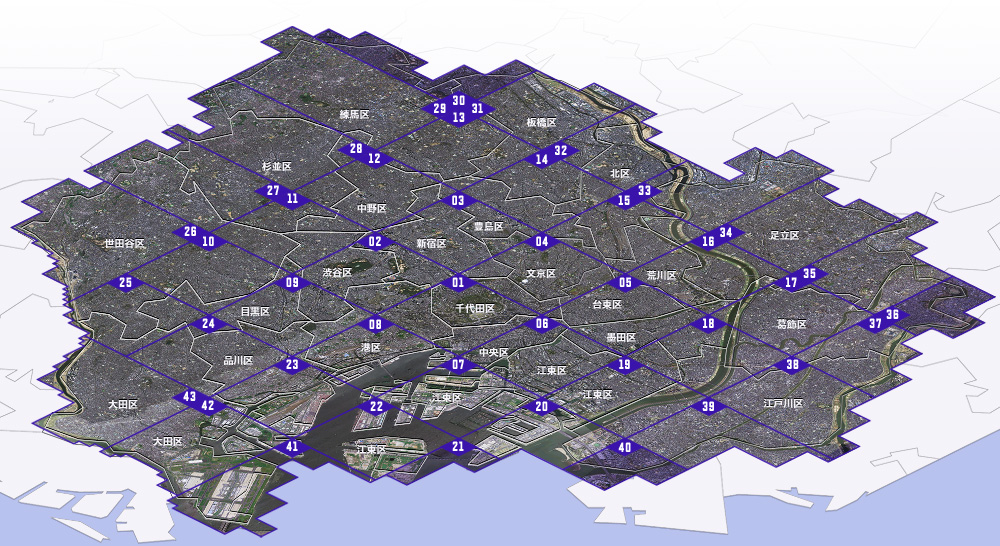
Task: Click tile number 32
Action: [x=561, y=151]
